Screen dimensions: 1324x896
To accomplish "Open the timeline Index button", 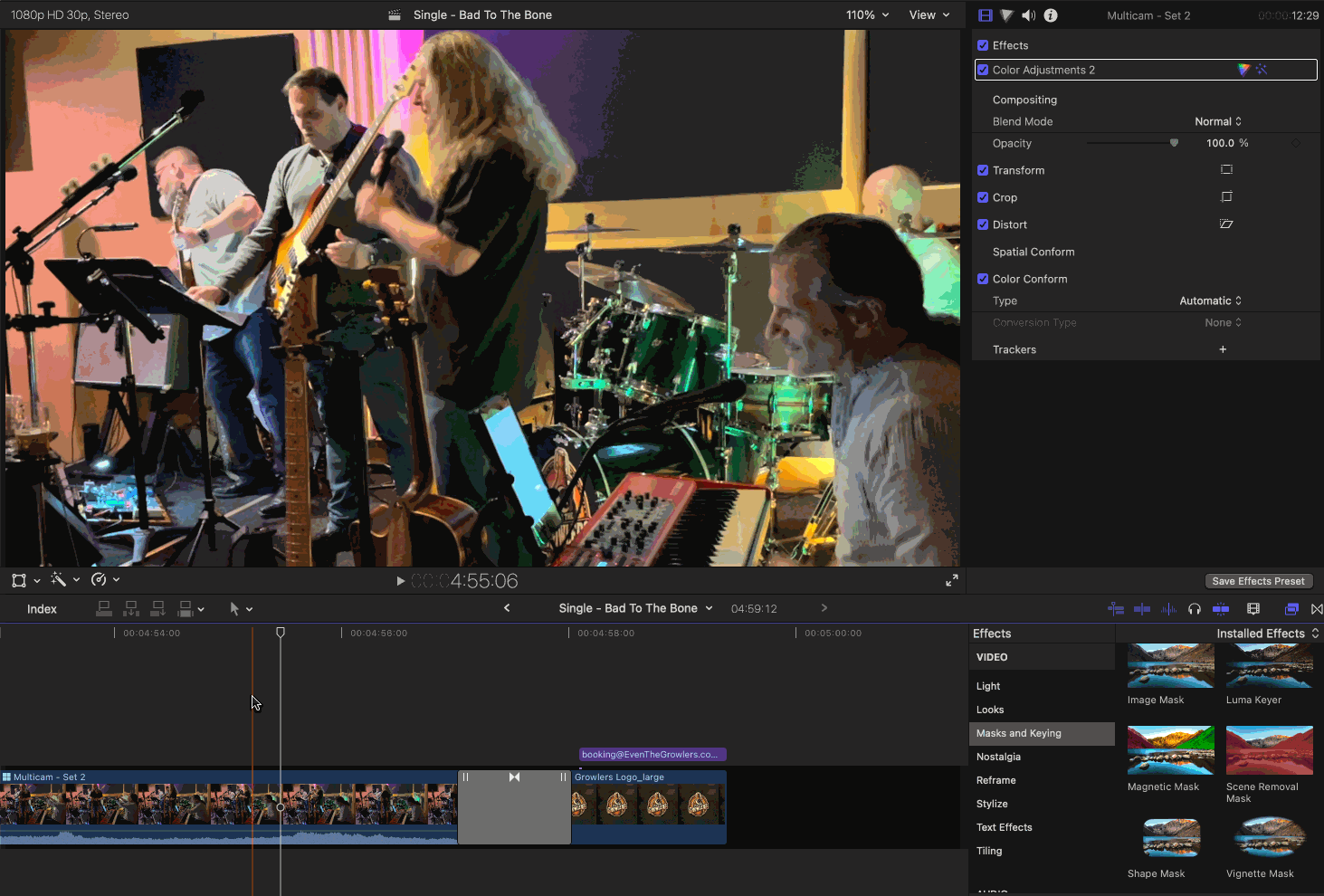I will click(42, 609).
